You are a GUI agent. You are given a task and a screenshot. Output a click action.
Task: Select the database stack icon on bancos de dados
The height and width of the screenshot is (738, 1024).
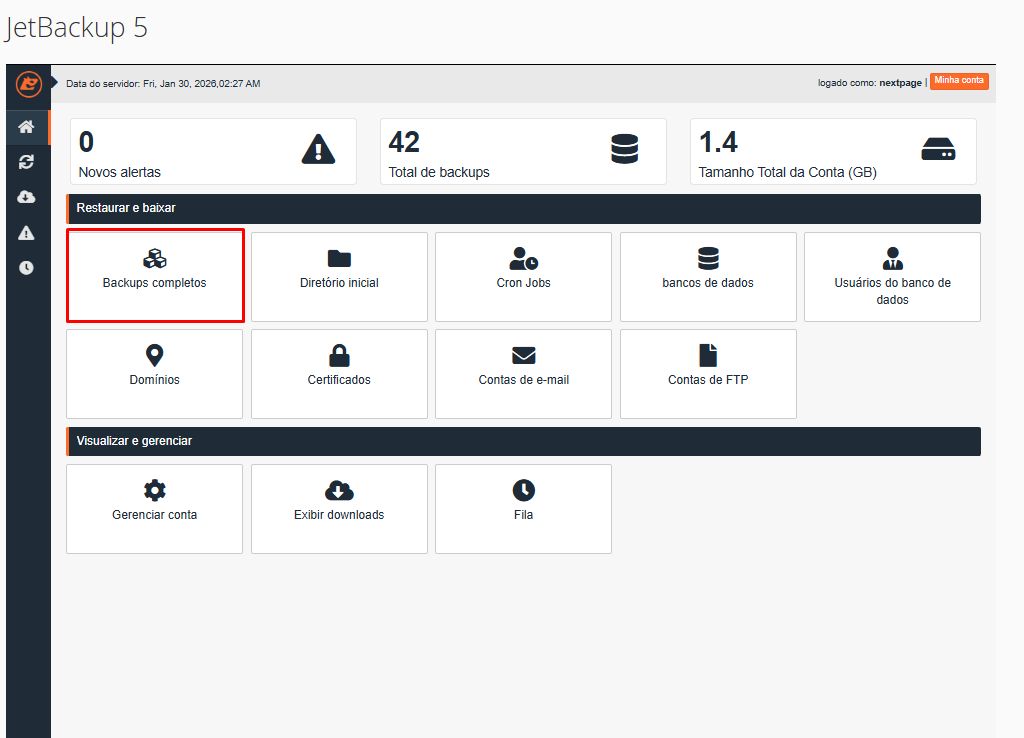point(708,260)
